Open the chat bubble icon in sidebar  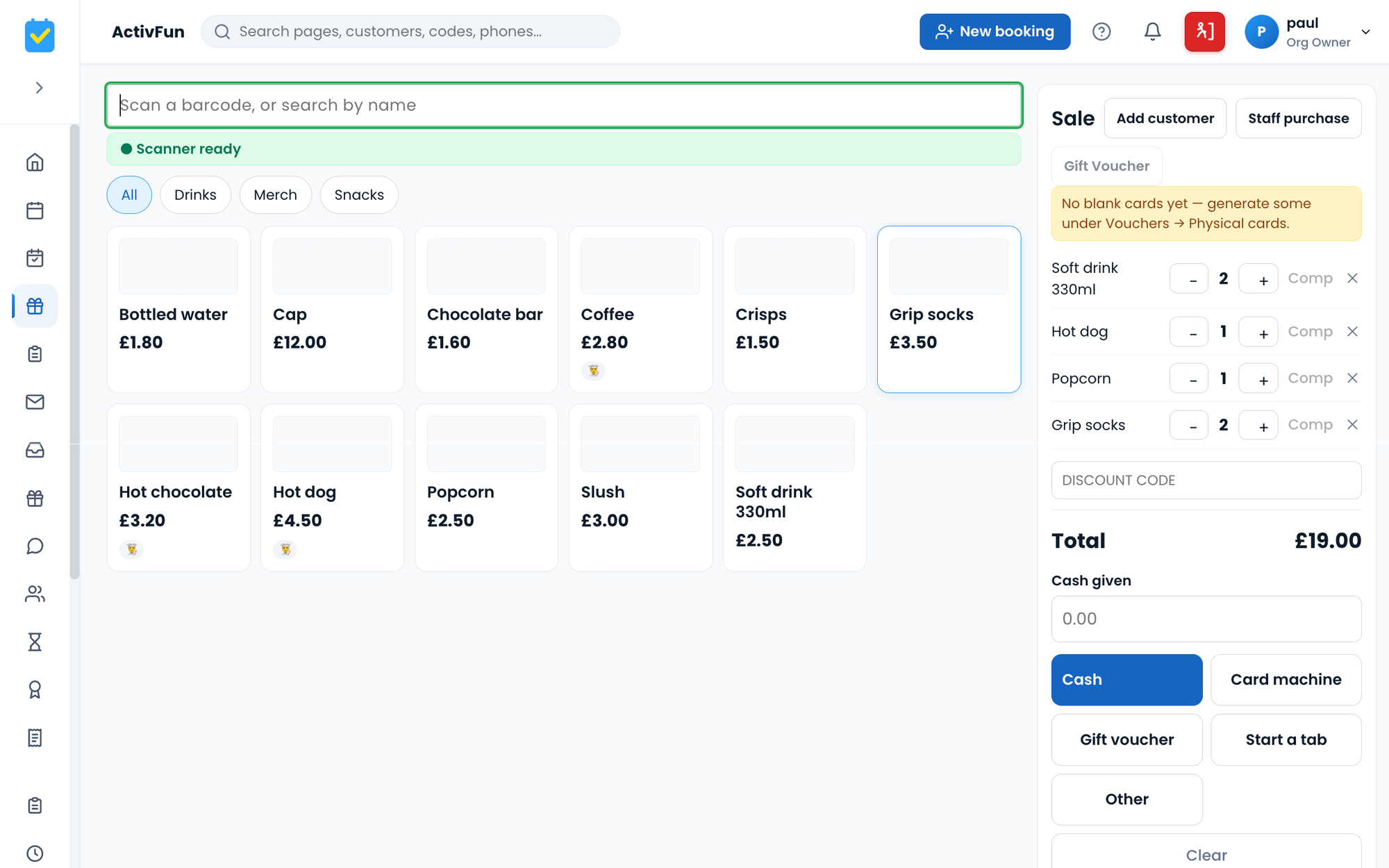[x=35, y=546]
